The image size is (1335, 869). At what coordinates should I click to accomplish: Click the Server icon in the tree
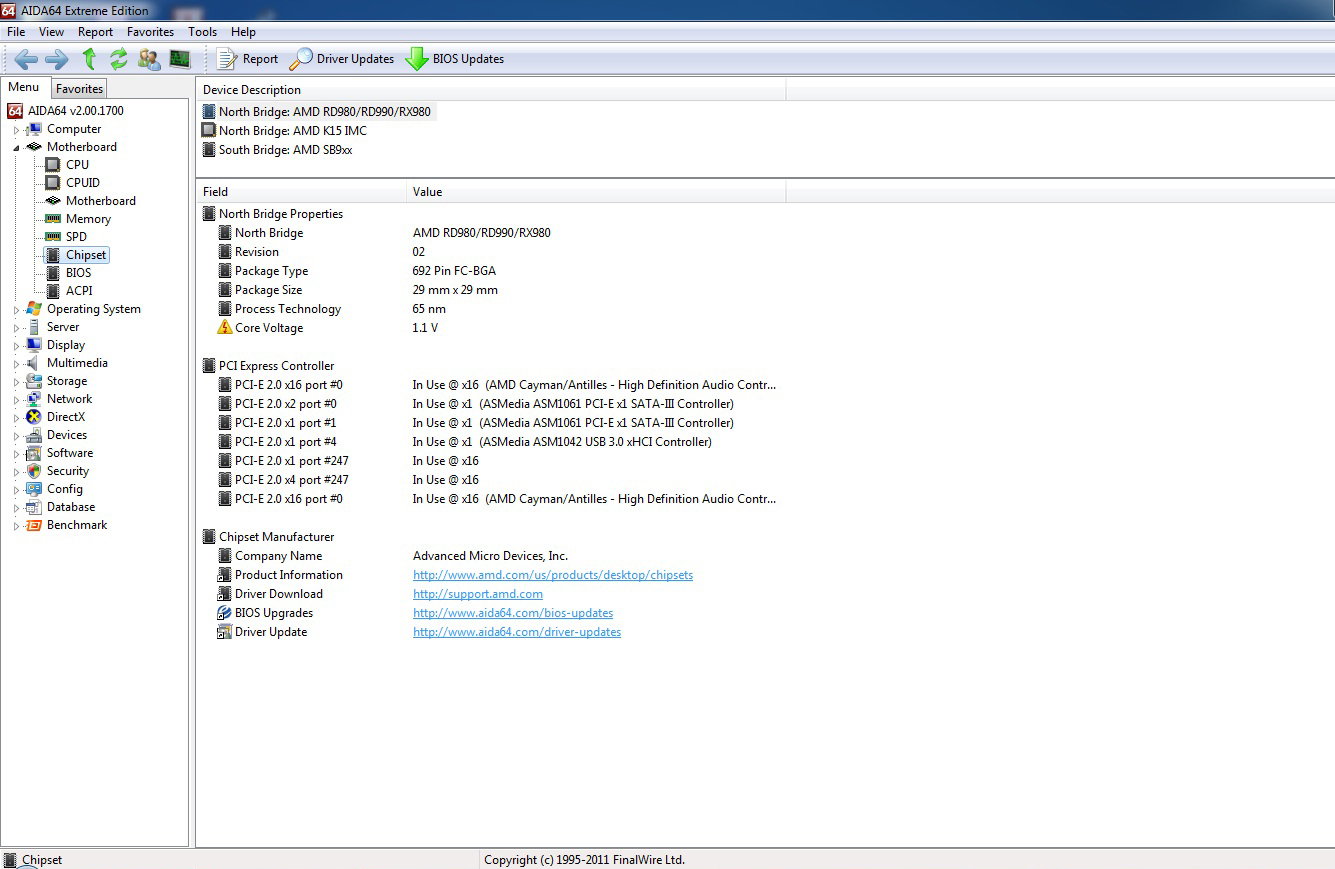pos(34,327)
